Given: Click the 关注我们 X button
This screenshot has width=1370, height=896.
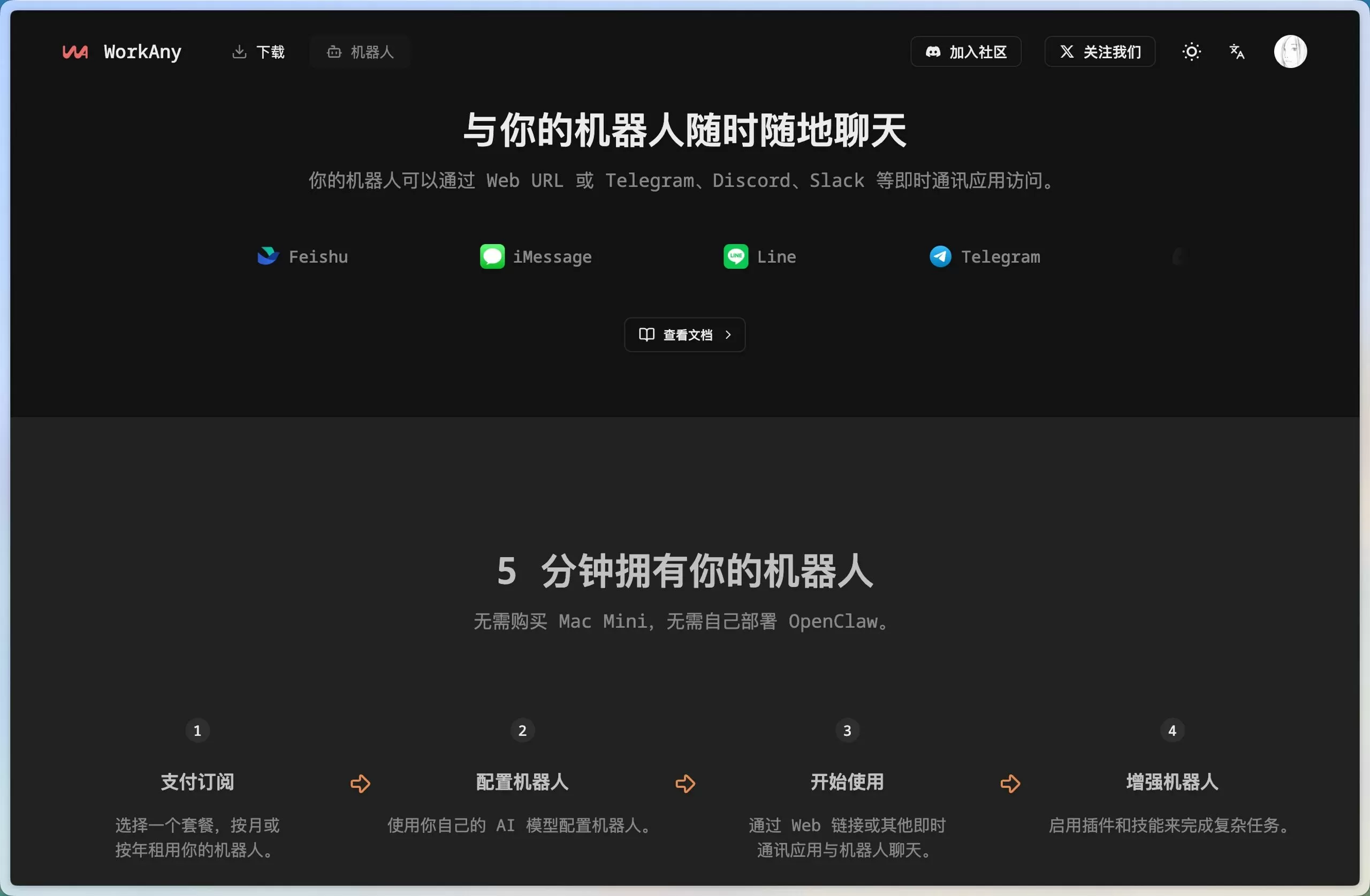Looking at the screenshot, I should tap(1099, 52).
